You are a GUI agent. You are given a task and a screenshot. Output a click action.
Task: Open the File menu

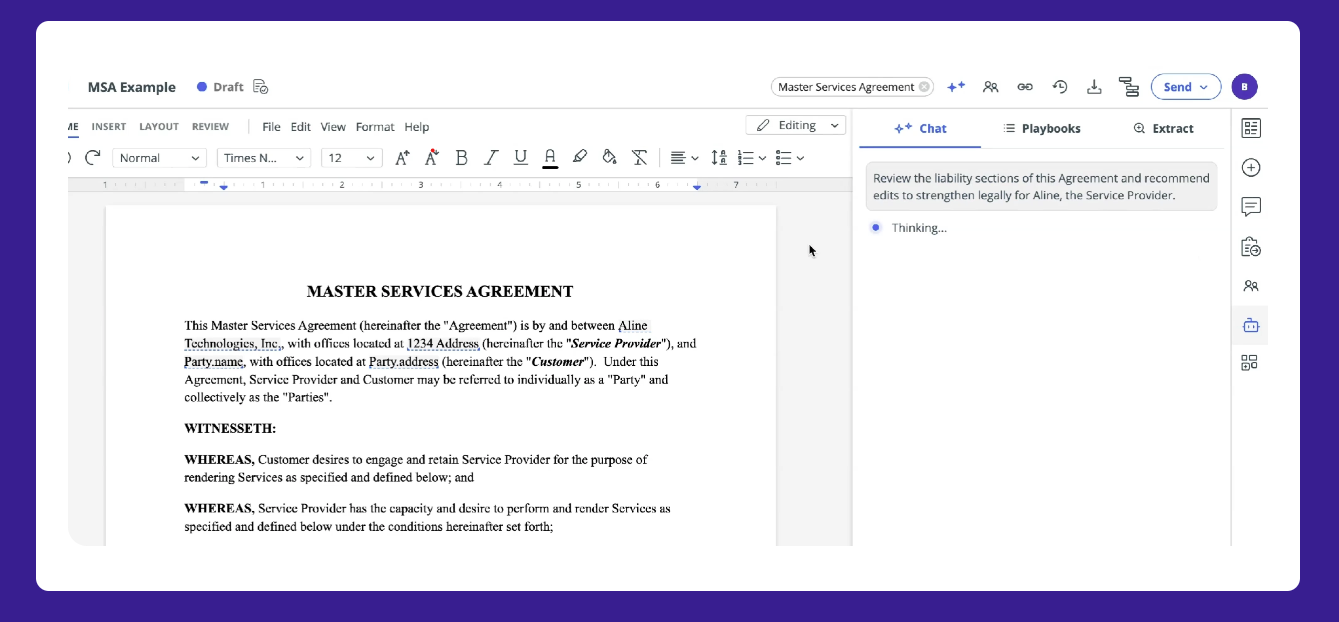271,127
